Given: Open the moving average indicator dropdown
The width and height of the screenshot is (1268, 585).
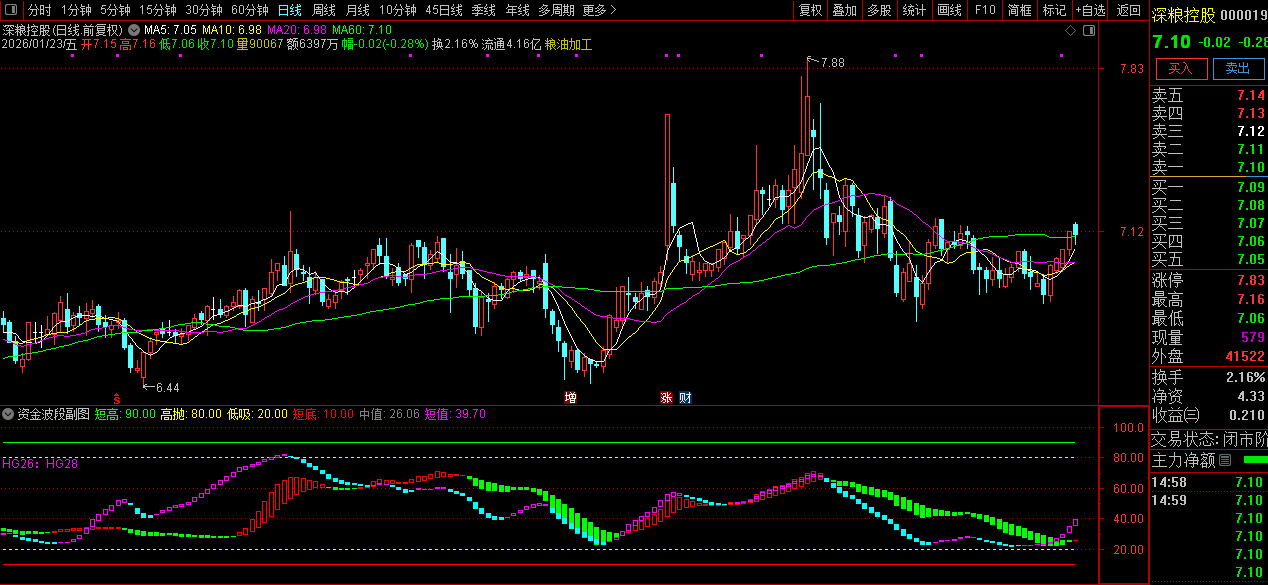Looking at the screenshot, I should [134, 31].
